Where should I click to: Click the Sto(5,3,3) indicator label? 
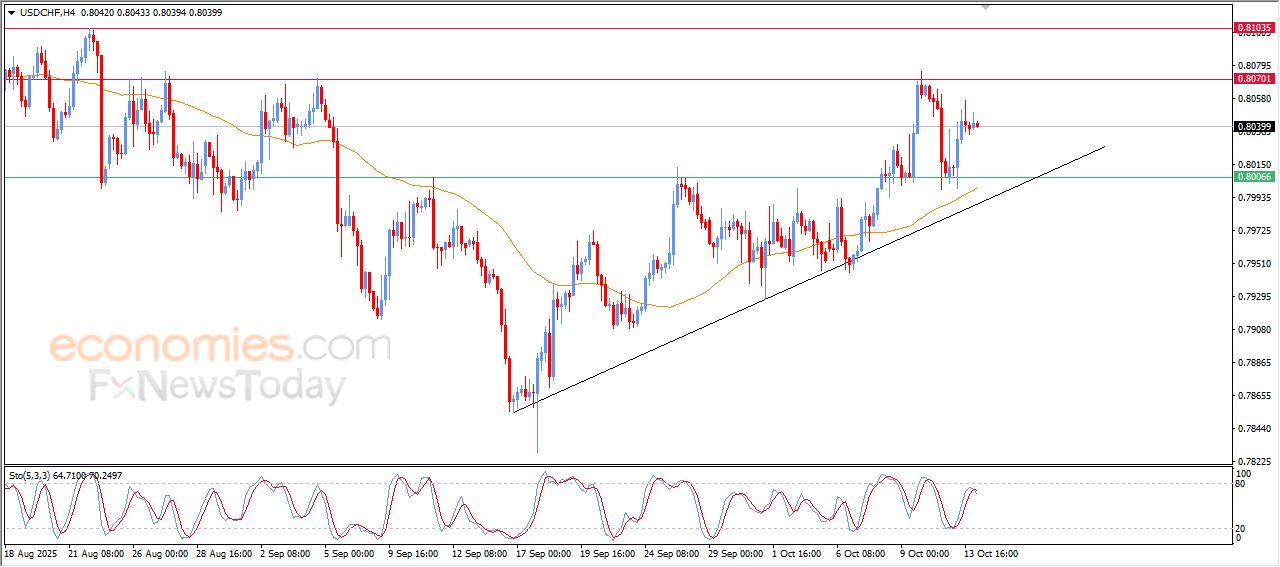(30, 476)
